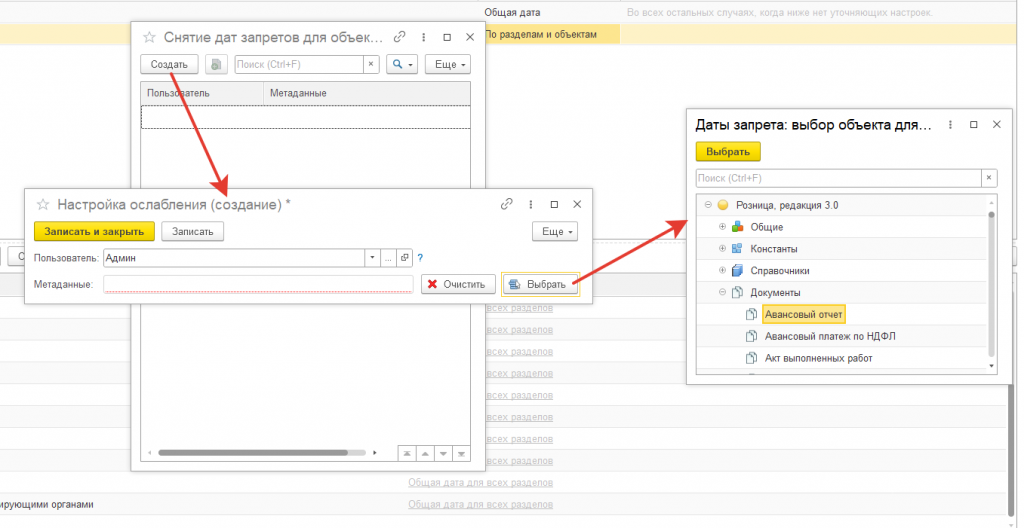This screenshot has height=528, width=1024.
Task: Open Еще menu in Настройка ослабления form
Action: tap(555, 231)
